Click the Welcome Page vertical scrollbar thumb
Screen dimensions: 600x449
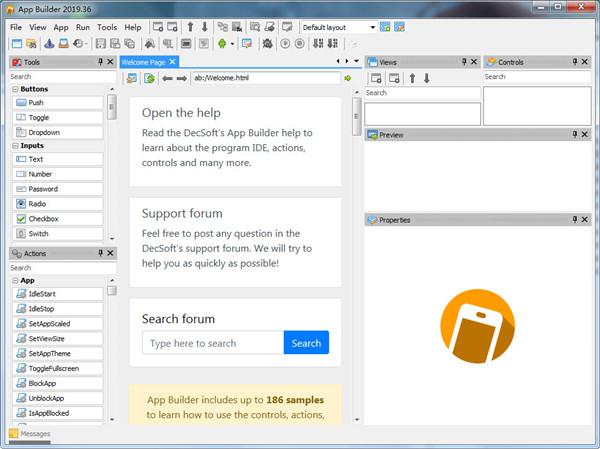point(357,116)
